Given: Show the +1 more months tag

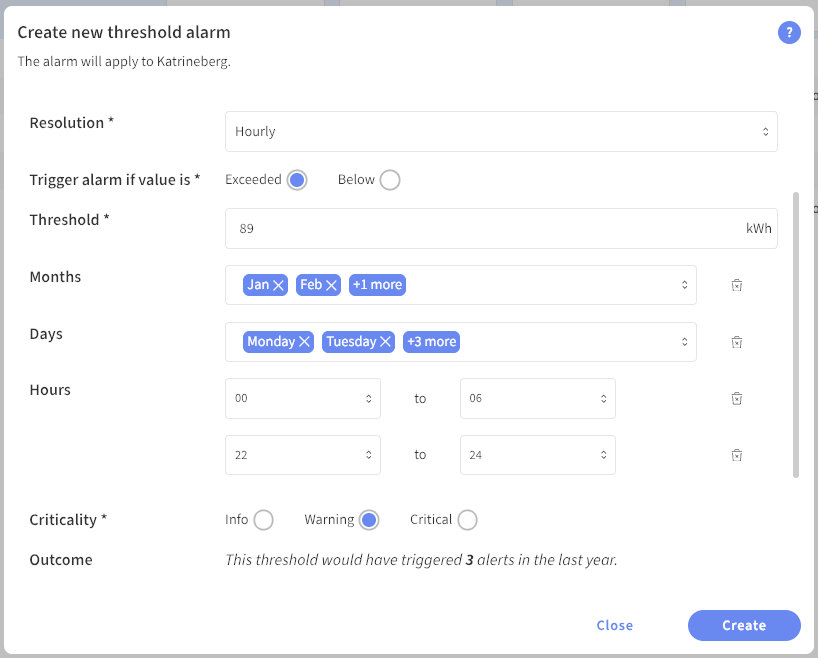Looking at the screenshot, I should (377, 285).
